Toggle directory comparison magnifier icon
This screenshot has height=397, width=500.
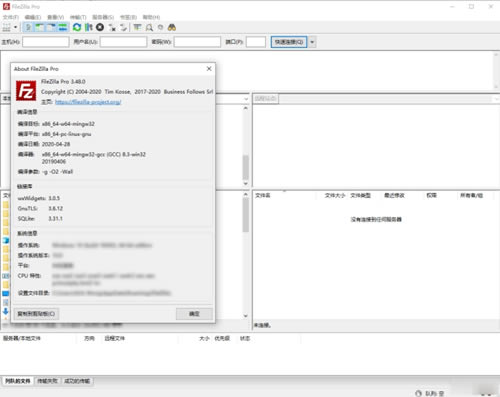tap(149, 27)
